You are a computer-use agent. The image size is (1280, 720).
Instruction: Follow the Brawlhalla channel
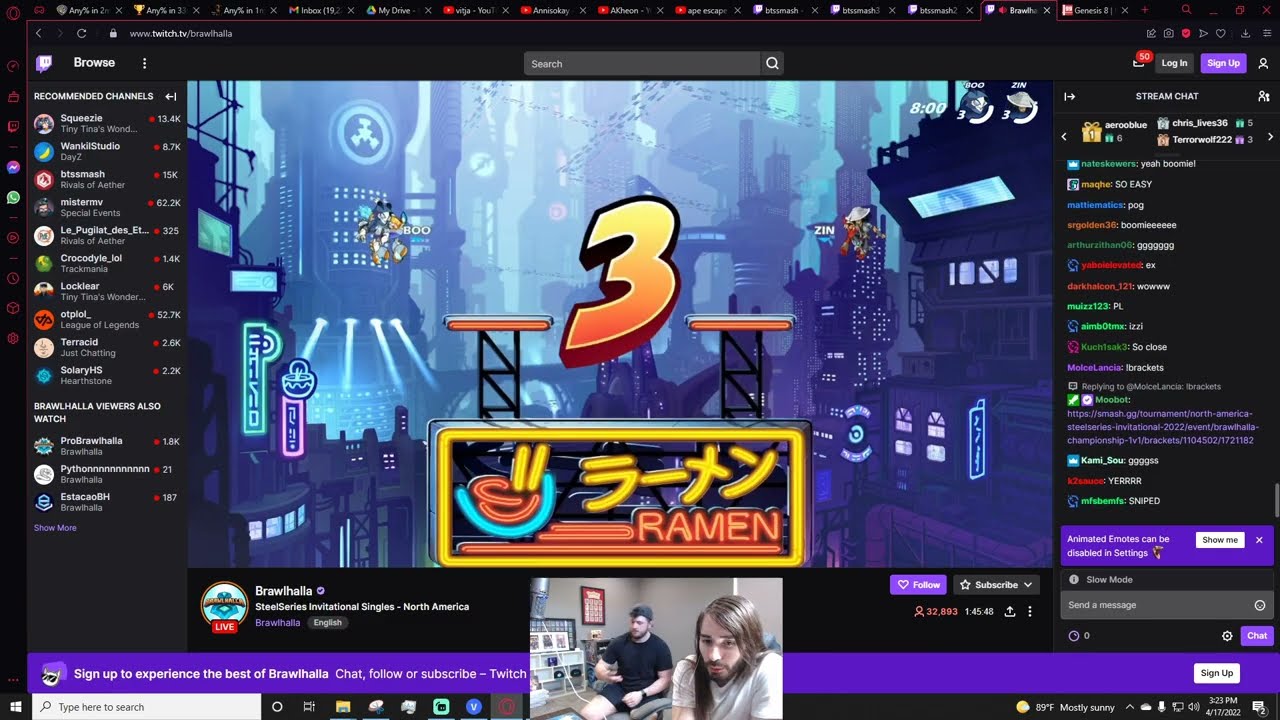(x=918, y=585)
